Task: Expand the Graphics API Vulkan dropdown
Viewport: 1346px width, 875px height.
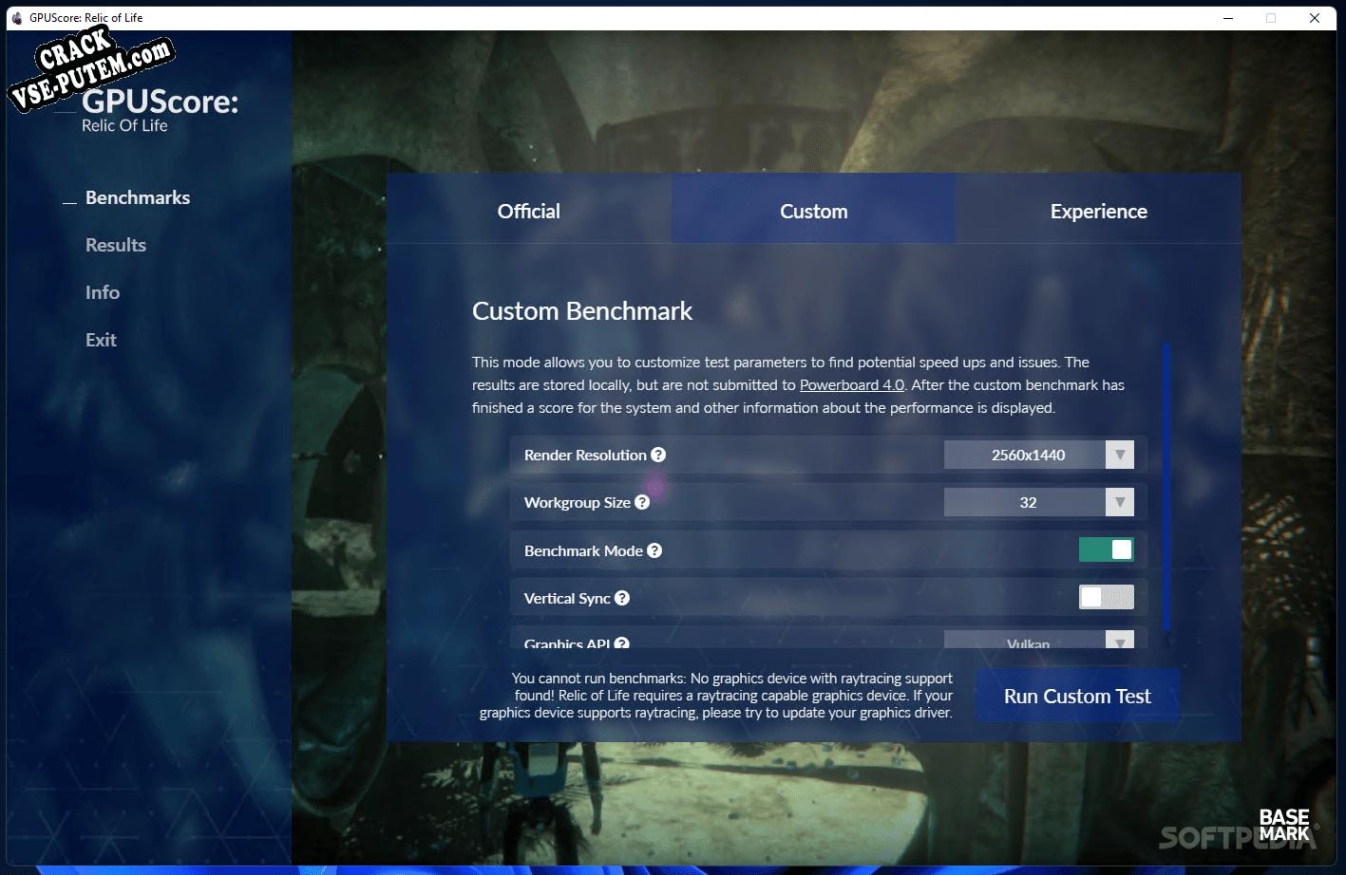Action: coord(1039,640)
